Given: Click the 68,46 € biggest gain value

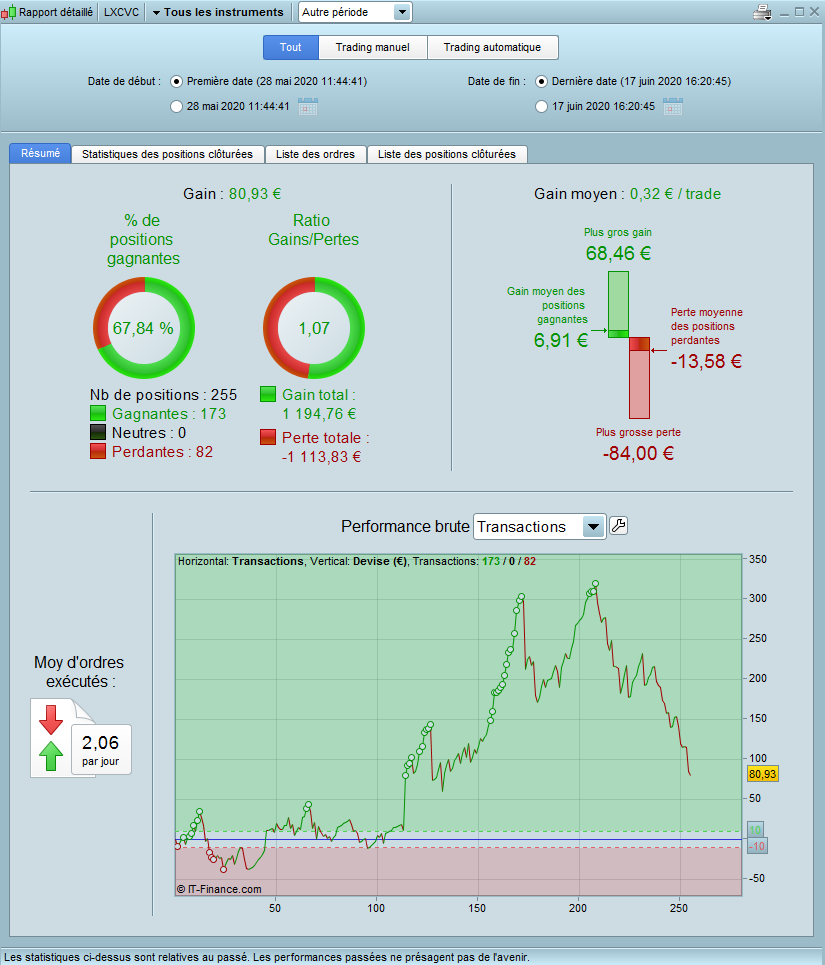Looking at the screenshot, I should tap(618, 253).
